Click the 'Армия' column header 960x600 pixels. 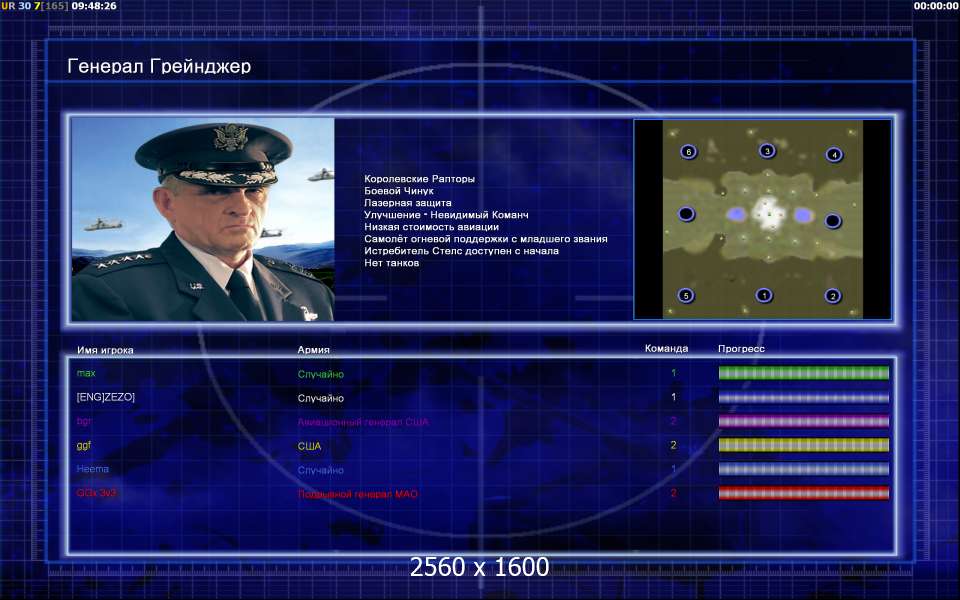click(x=313, y=350)
